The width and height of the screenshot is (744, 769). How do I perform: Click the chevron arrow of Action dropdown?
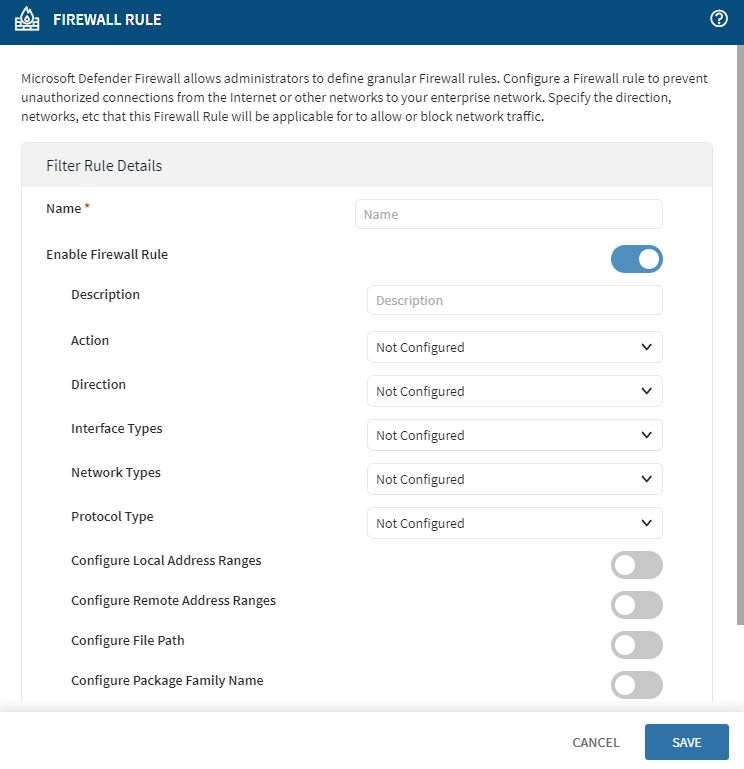pos(646,347)
